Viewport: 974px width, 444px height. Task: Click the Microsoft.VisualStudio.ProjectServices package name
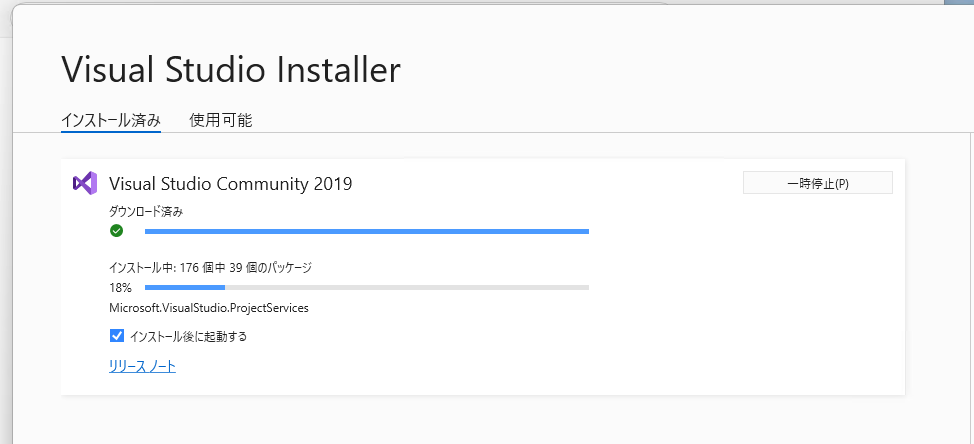[209, 308]
